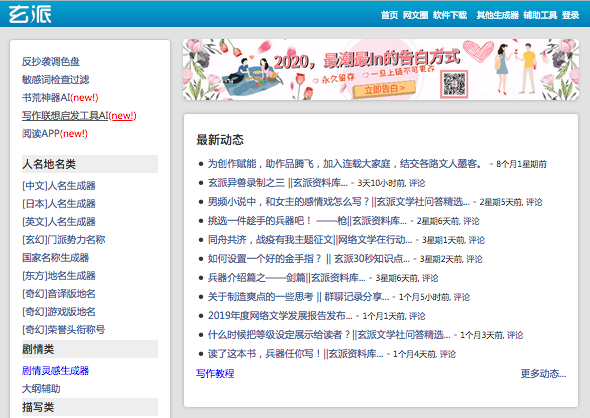Open 剧情灵感生成器 link
Viewport: 590px width, 418px height.
(x=55, y=371)
